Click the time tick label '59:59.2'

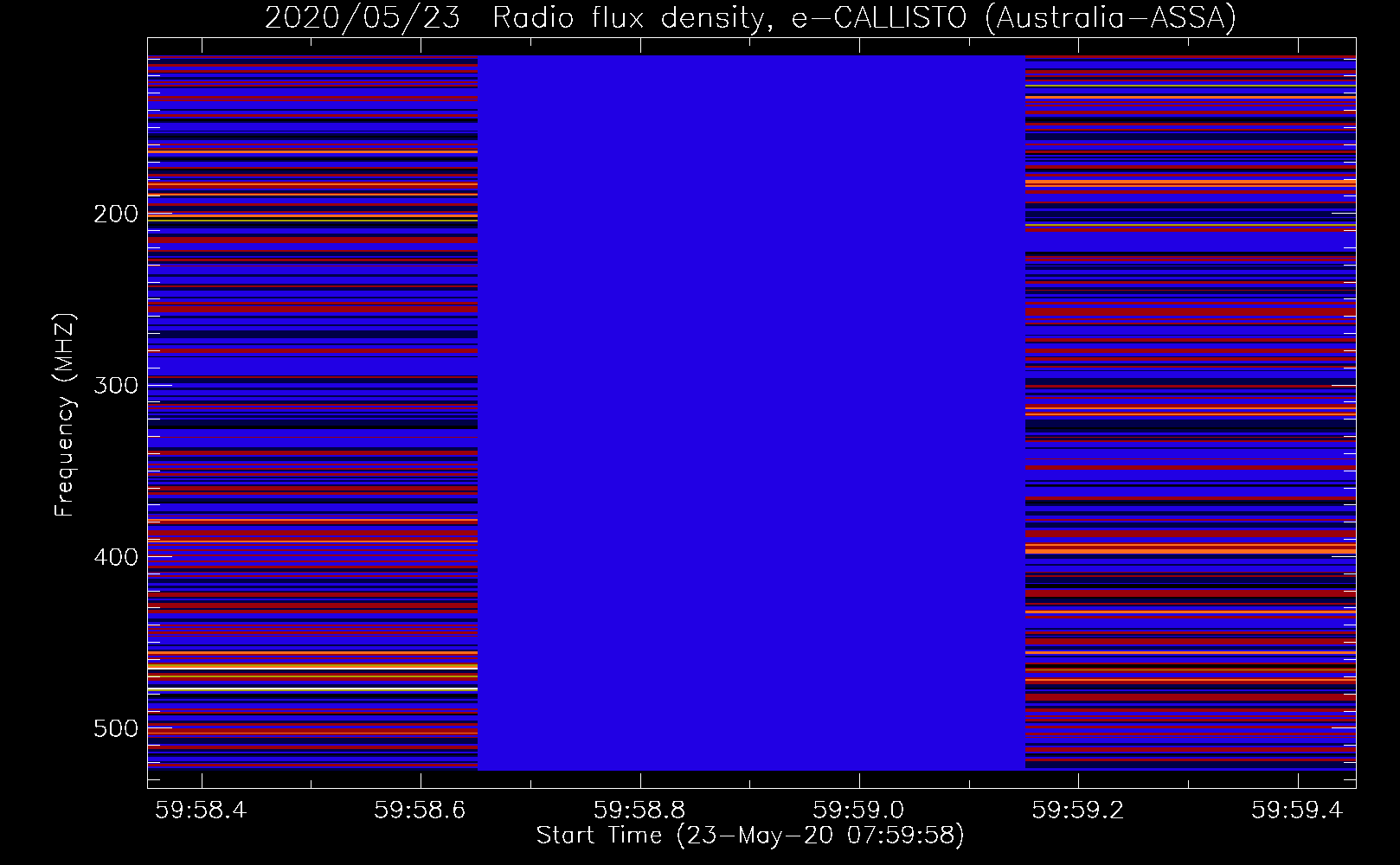1078,810
